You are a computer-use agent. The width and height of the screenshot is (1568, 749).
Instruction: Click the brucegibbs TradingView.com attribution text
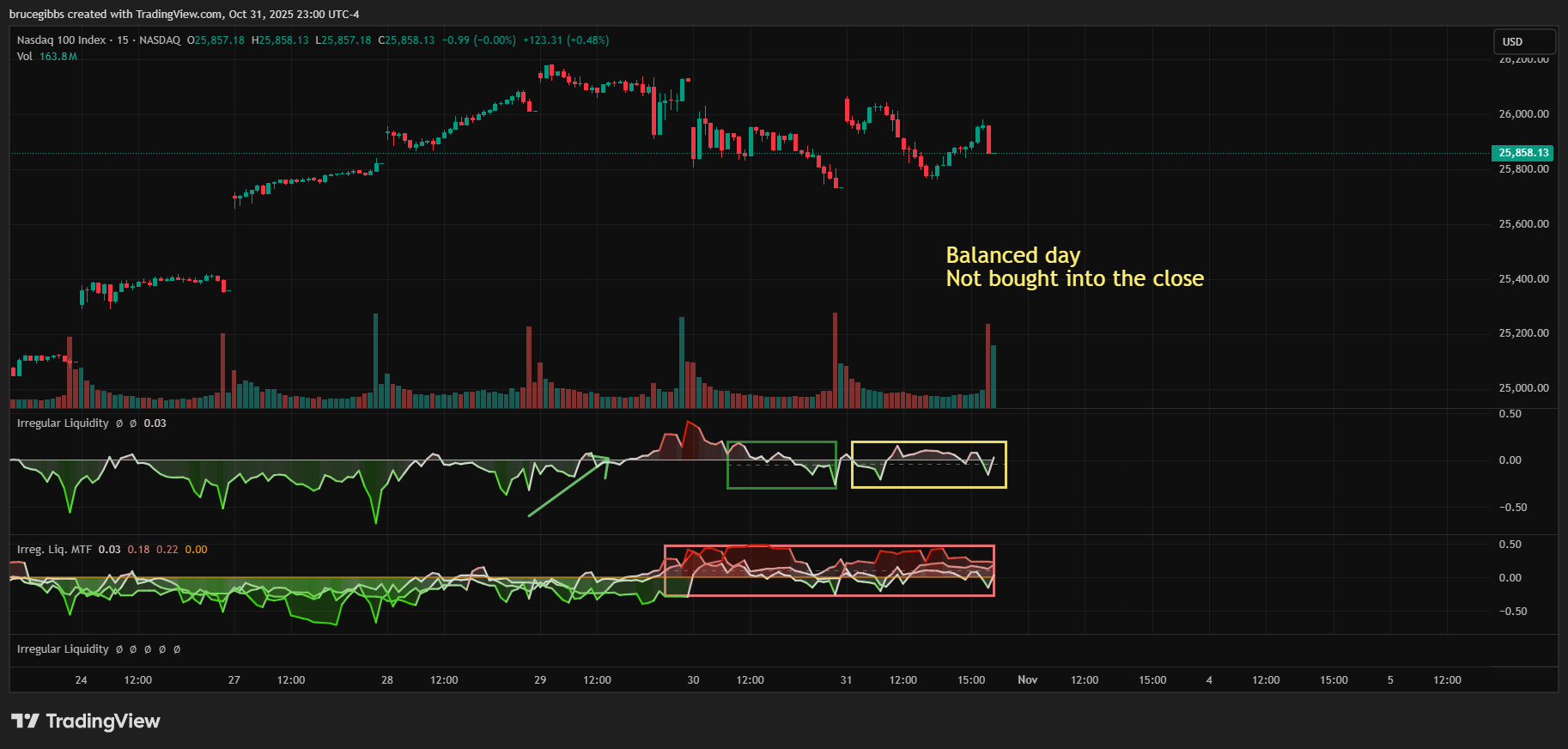click(x=184, y=15)
